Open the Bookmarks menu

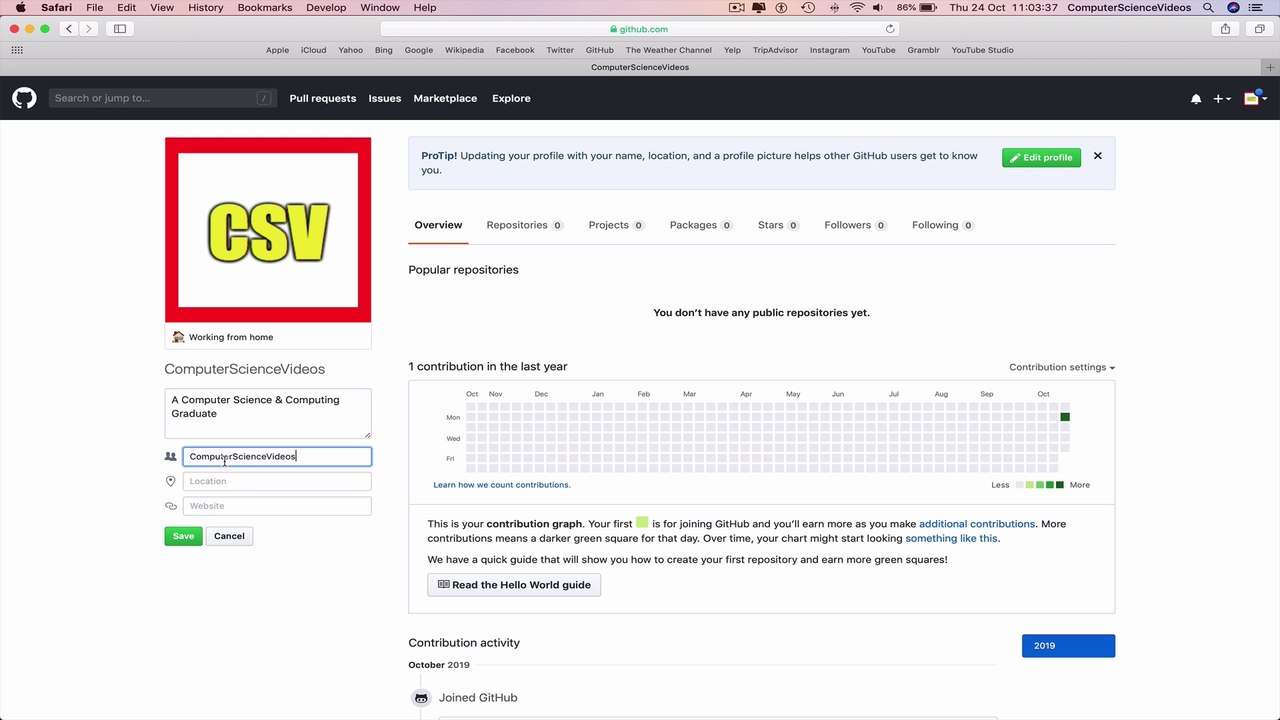pyautogui.click(x=264, y=8)
